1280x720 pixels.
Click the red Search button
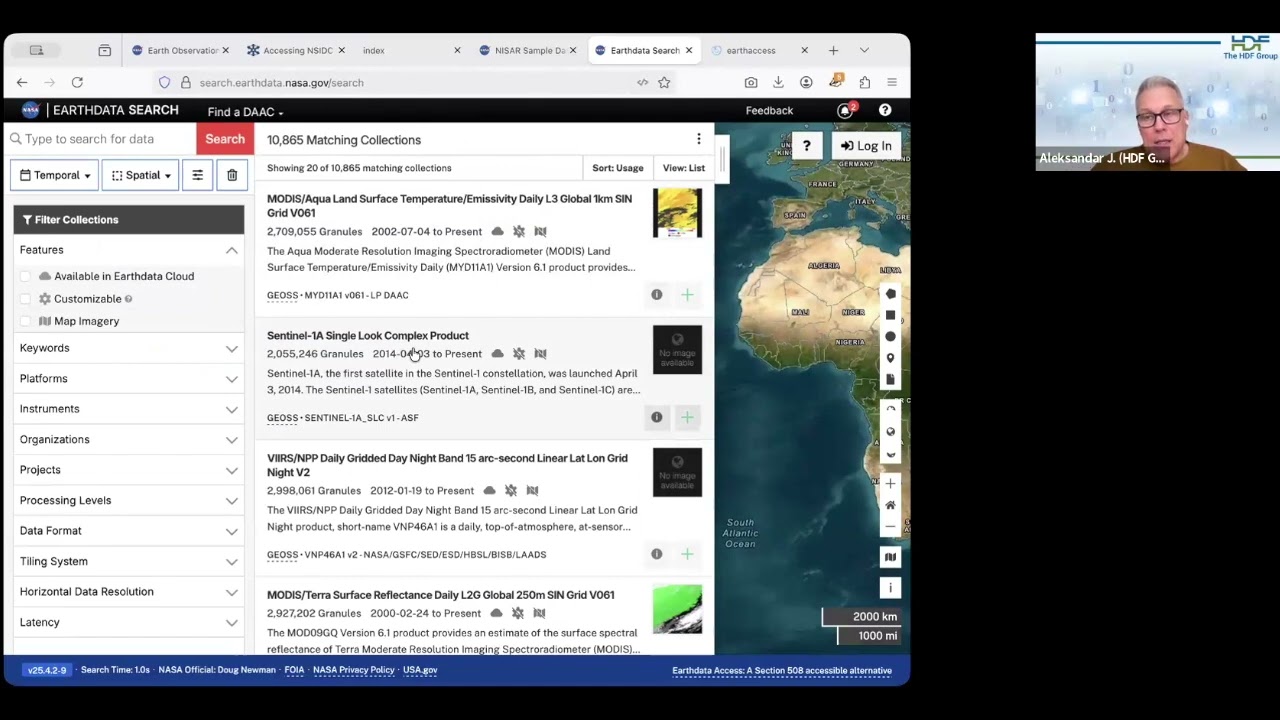pos(225,139)
